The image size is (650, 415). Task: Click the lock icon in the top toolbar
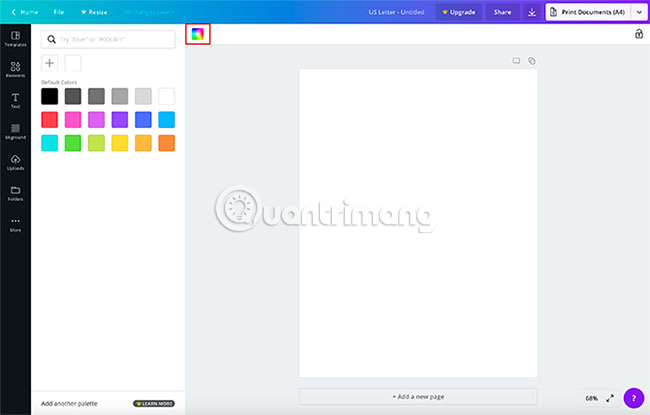tap(639, 34)
